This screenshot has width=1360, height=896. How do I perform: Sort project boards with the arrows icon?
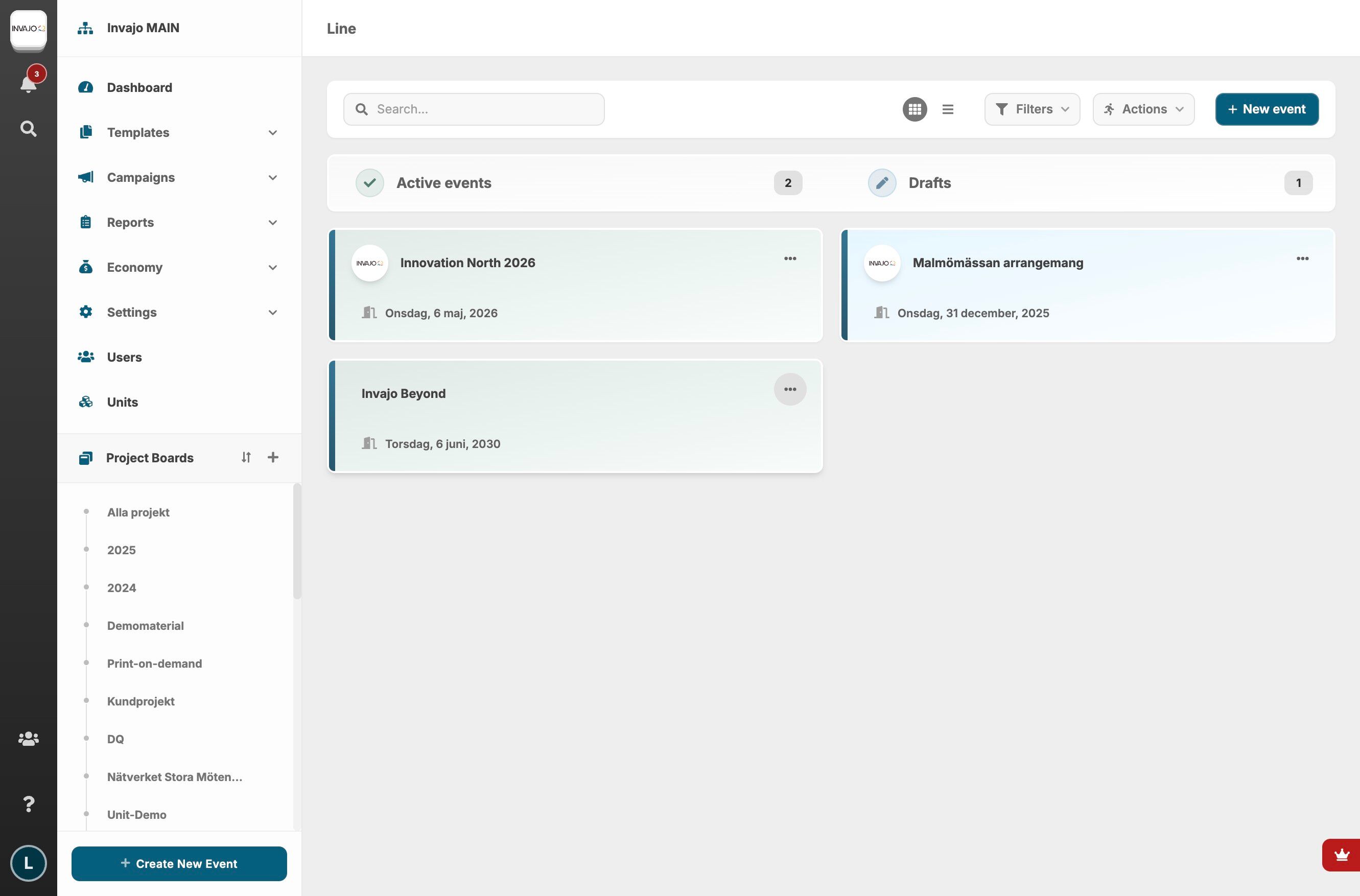(x=246, y=457)
